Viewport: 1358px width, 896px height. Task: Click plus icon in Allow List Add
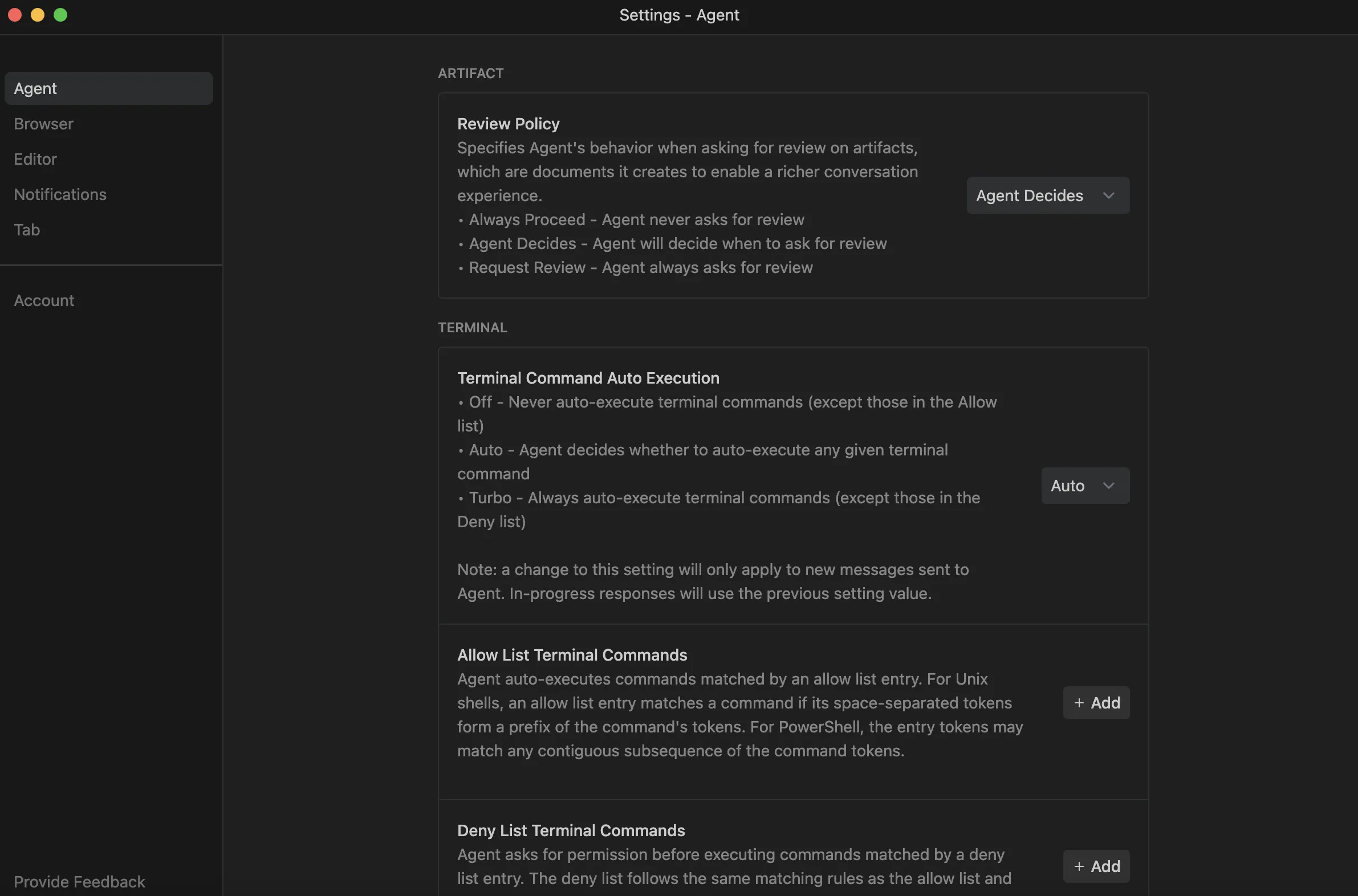(x=1079, y=702)
